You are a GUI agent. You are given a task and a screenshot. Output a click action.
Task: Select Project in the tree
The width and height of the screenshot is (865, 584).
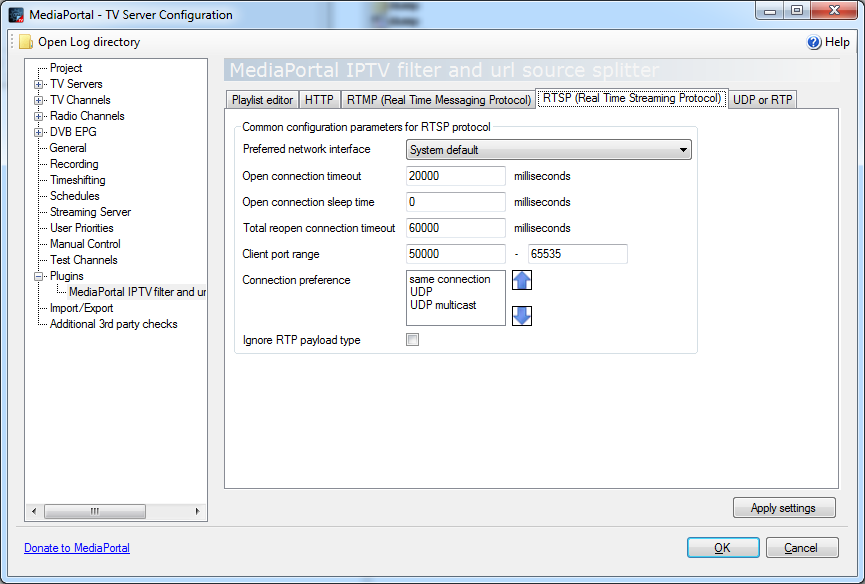[x=66, y=68]
